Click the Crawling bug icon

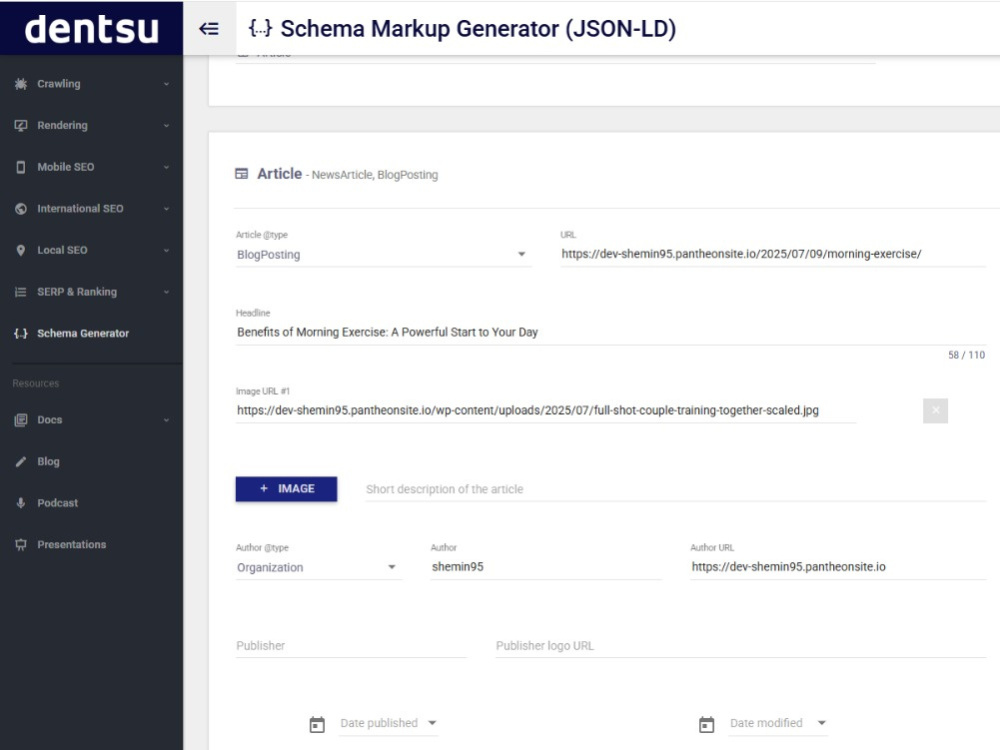(21, 84)
